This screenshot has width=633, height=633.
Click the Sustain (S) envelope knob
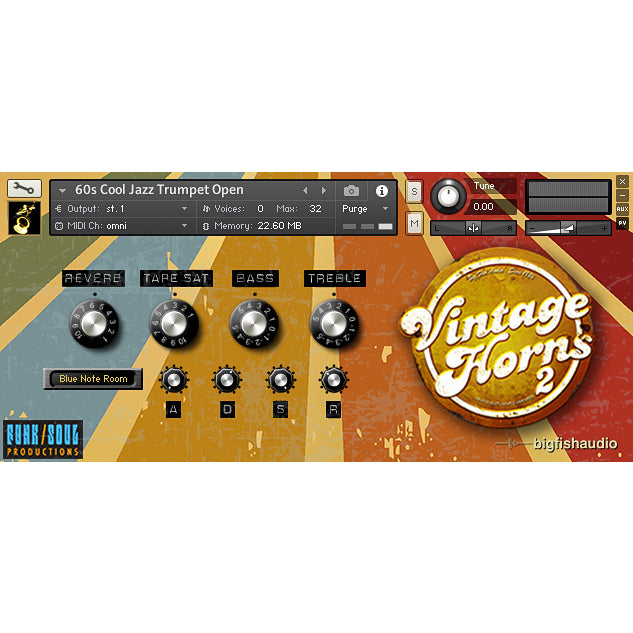(281, 380)
